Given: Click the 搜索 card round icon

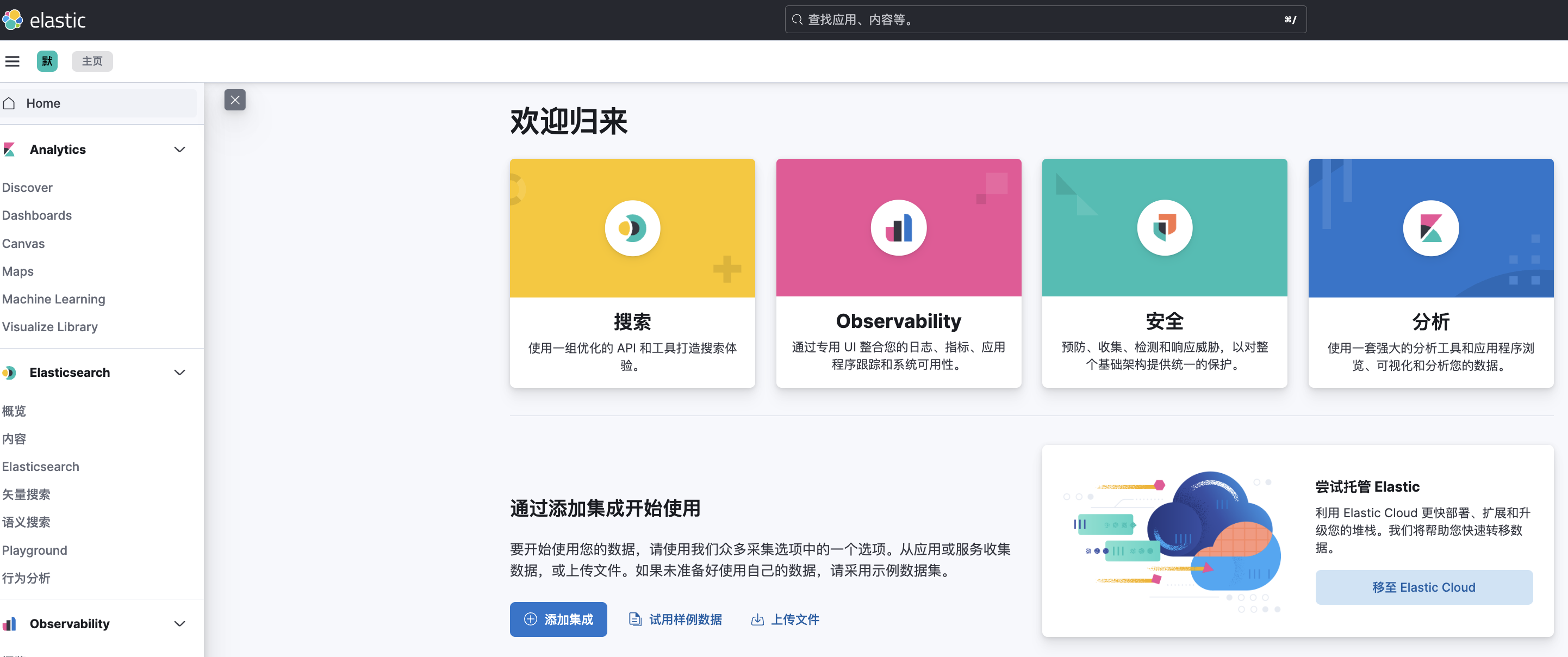Looking at the screenshot, I should point(632,228).
